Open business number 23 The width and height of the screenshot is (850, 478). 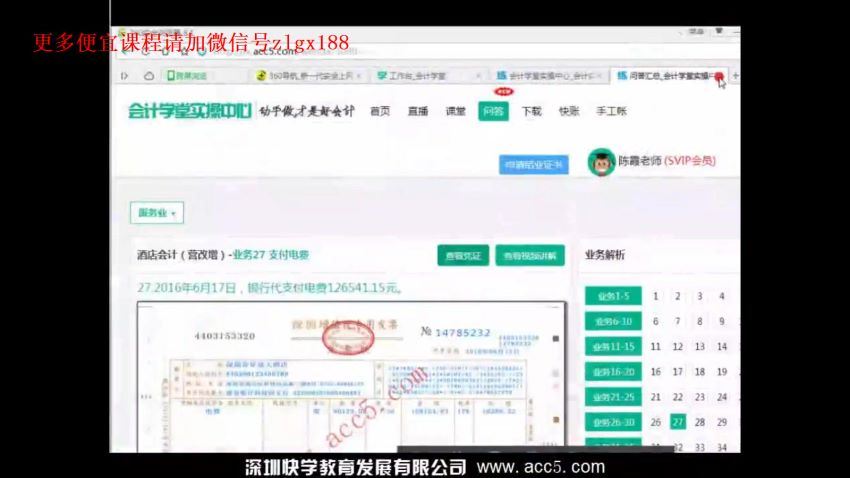[700, 397]
